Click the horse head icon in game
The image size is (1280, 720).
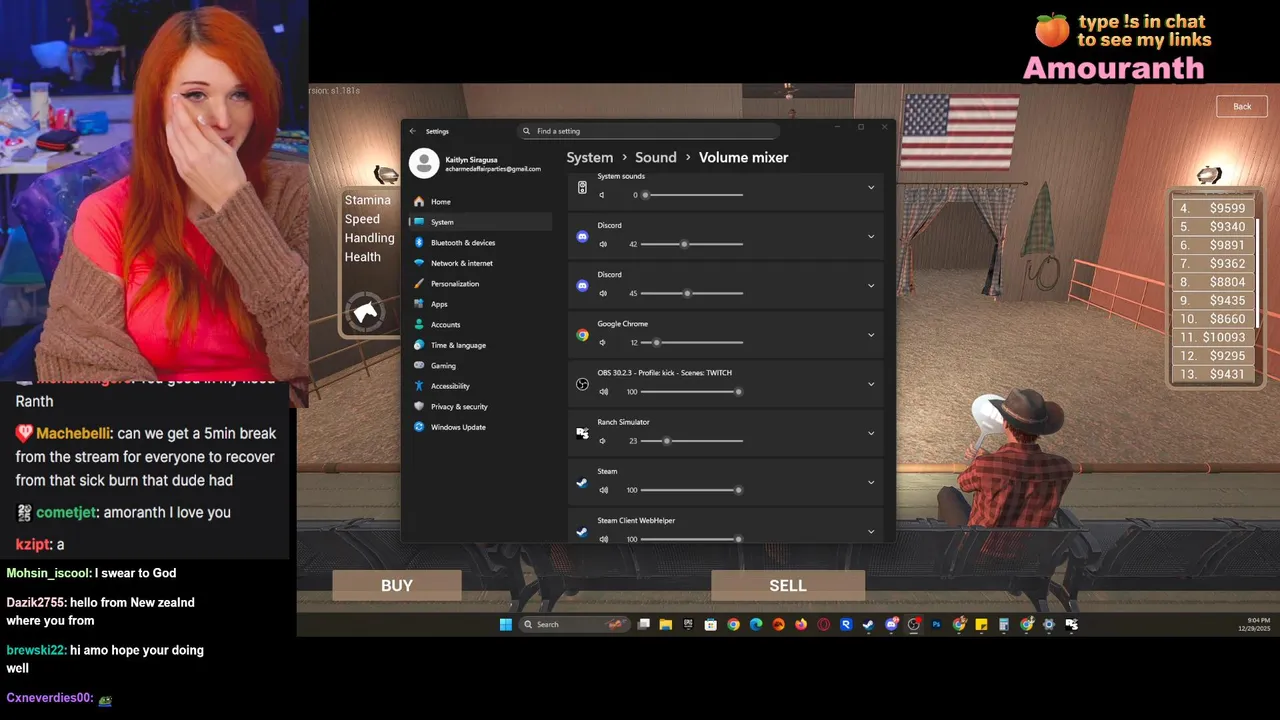[366, 312]
